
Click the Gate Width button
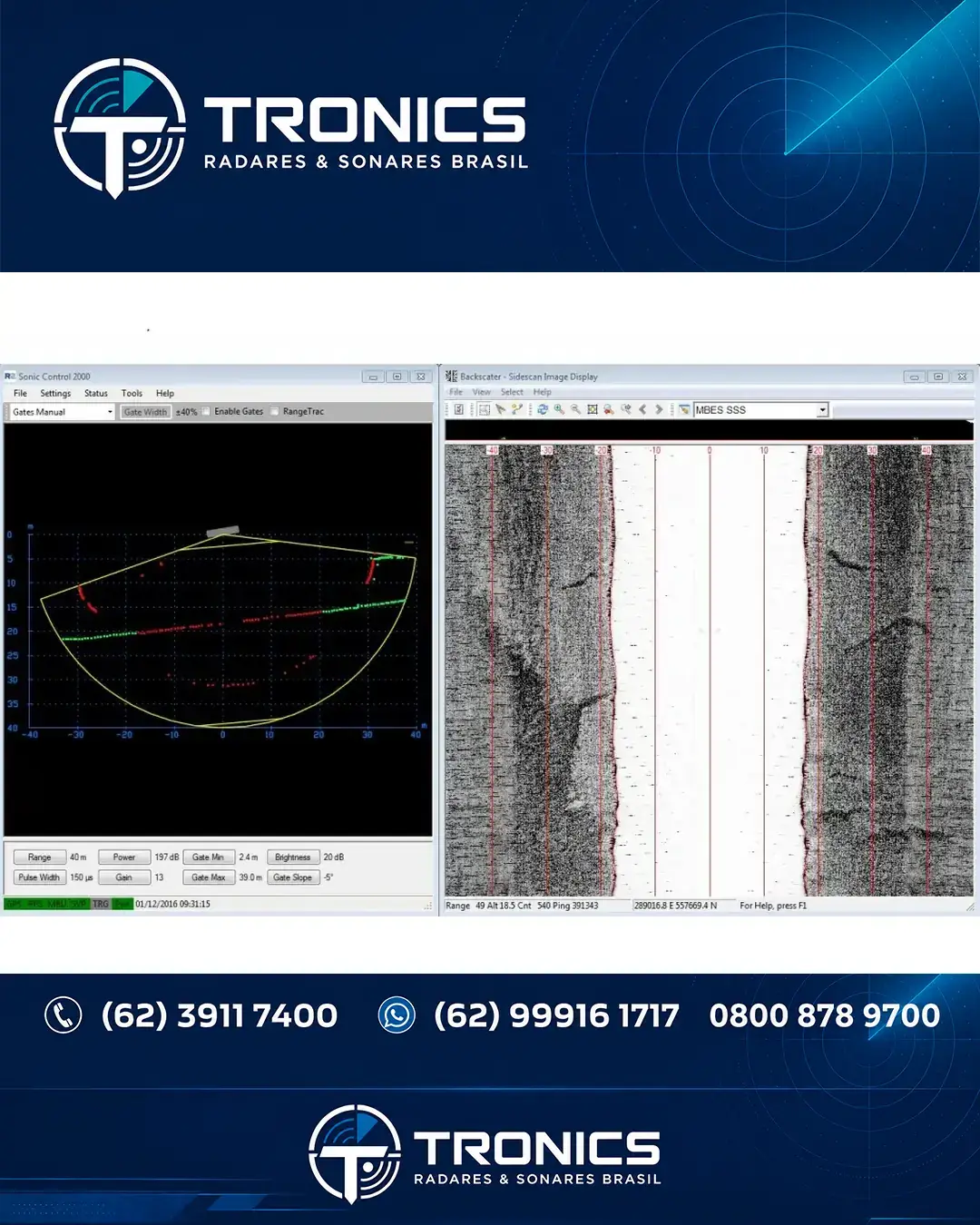145,412
